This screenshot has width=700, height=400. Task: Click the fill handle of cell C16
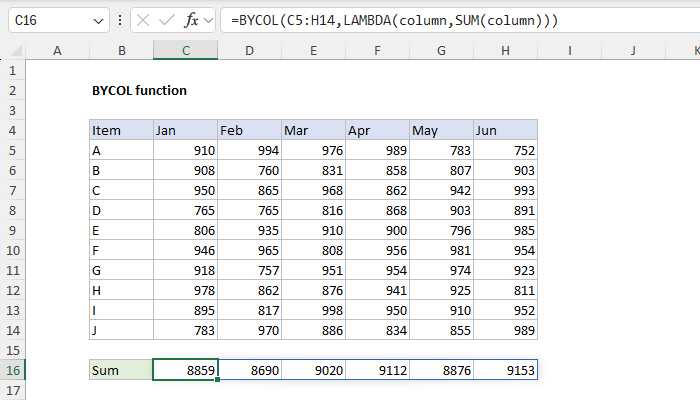[x=217, y=379]
